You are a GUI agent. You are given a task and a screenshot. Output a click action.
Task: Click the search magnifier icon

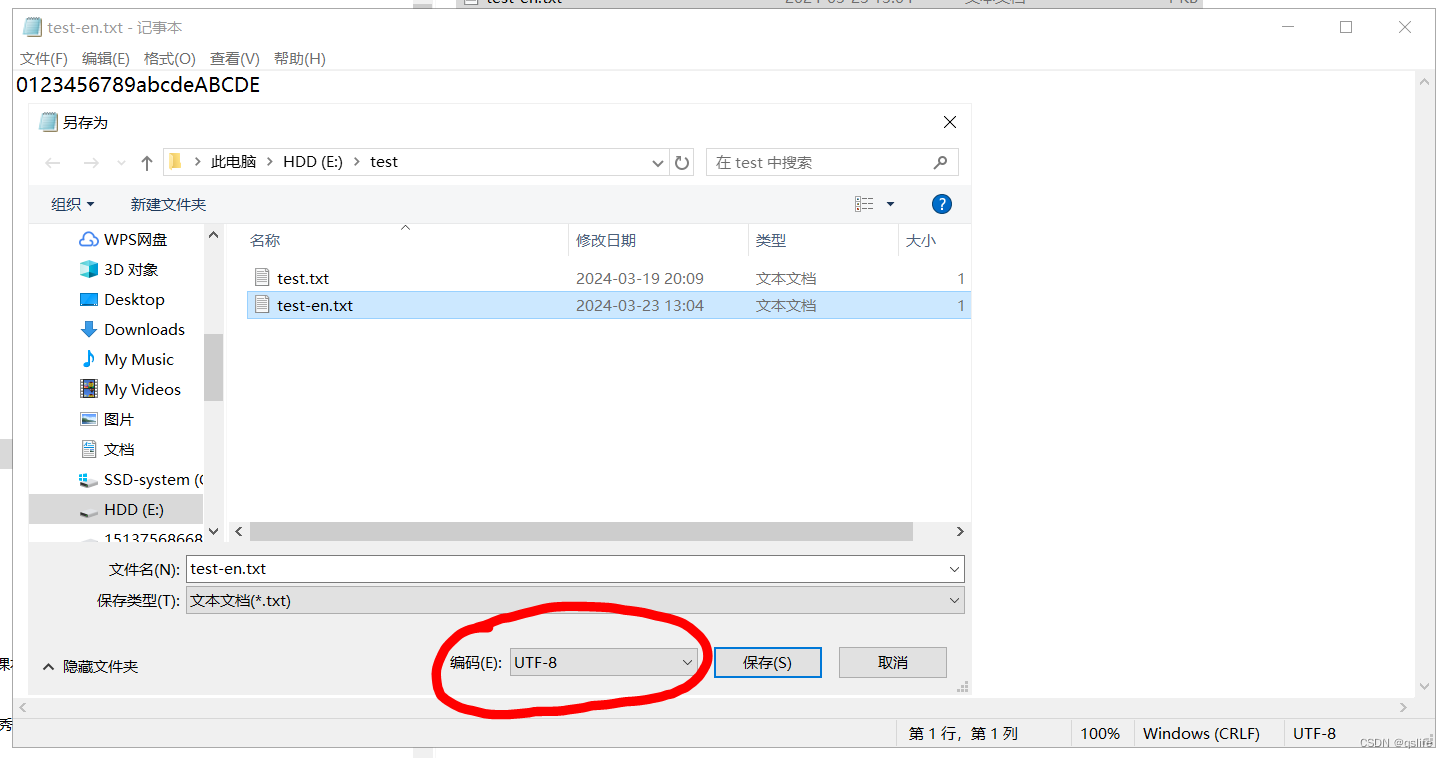click(940, 162)
